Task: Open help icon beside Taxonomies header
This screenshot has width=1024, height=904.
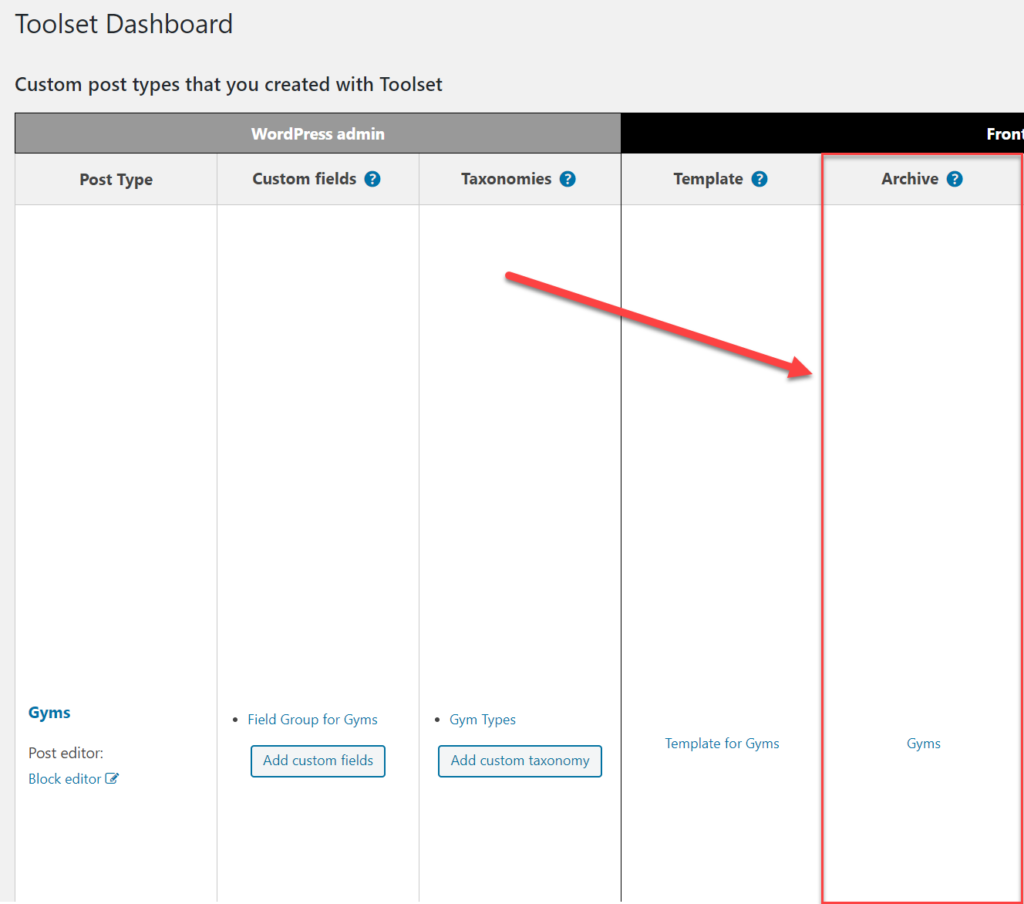Action: (568, 179)
